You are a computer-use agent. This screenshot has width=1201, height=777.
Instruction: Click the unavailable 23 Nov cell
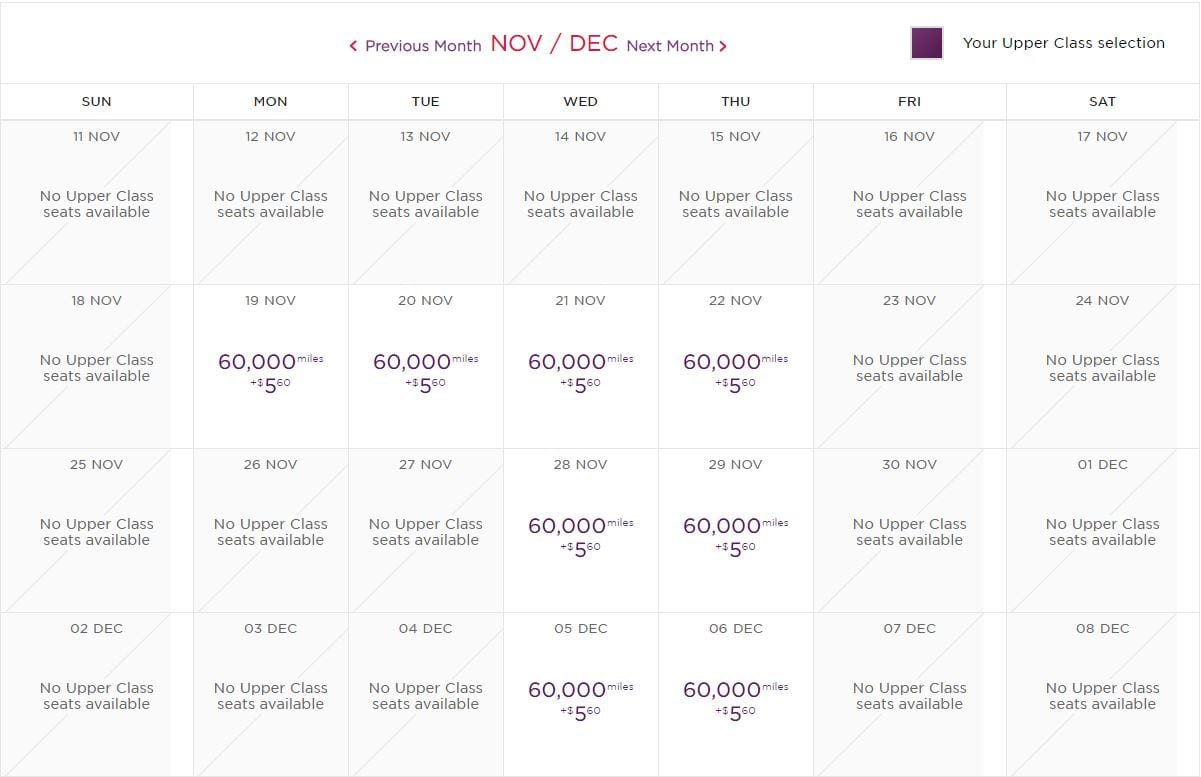point(910,367)
